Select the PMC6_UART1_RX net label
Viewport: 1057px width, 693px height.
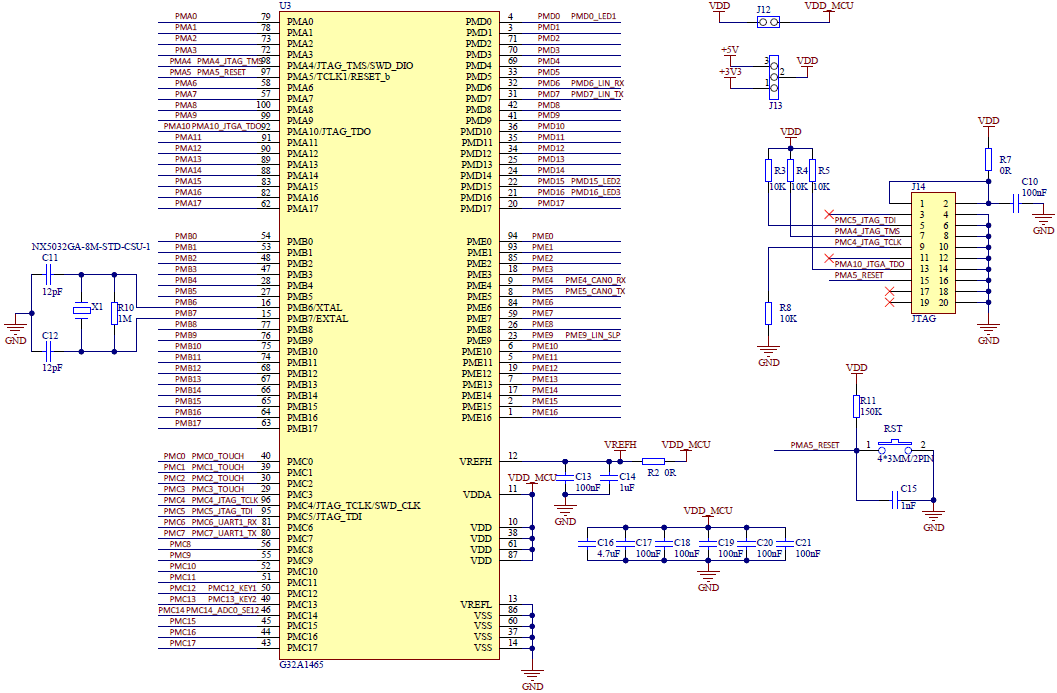coord(225,522)
